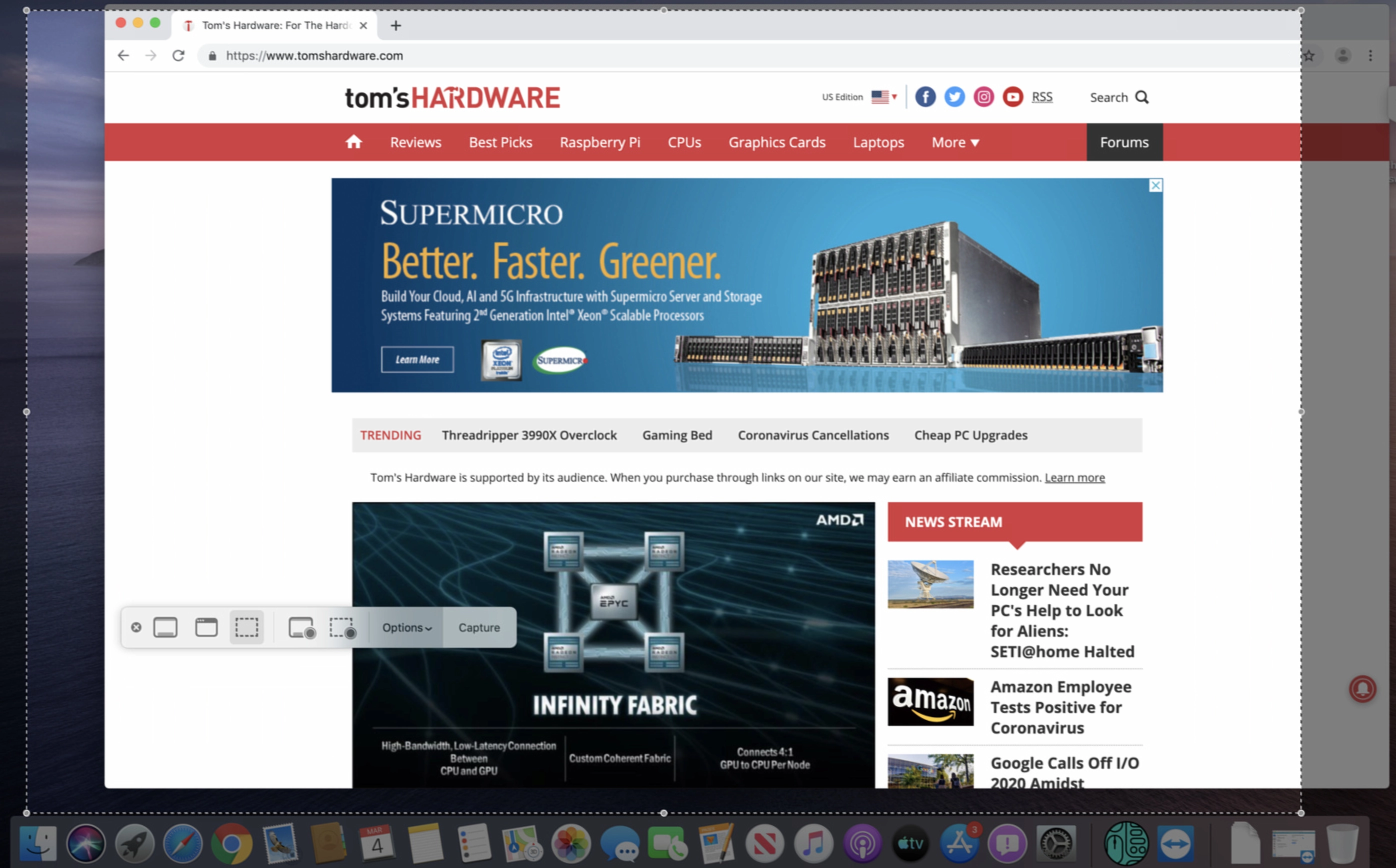The height and width of the screenshot is (868, 1396).
Task: Dismiss the screenshot toolbar
Action: point(136,627)
